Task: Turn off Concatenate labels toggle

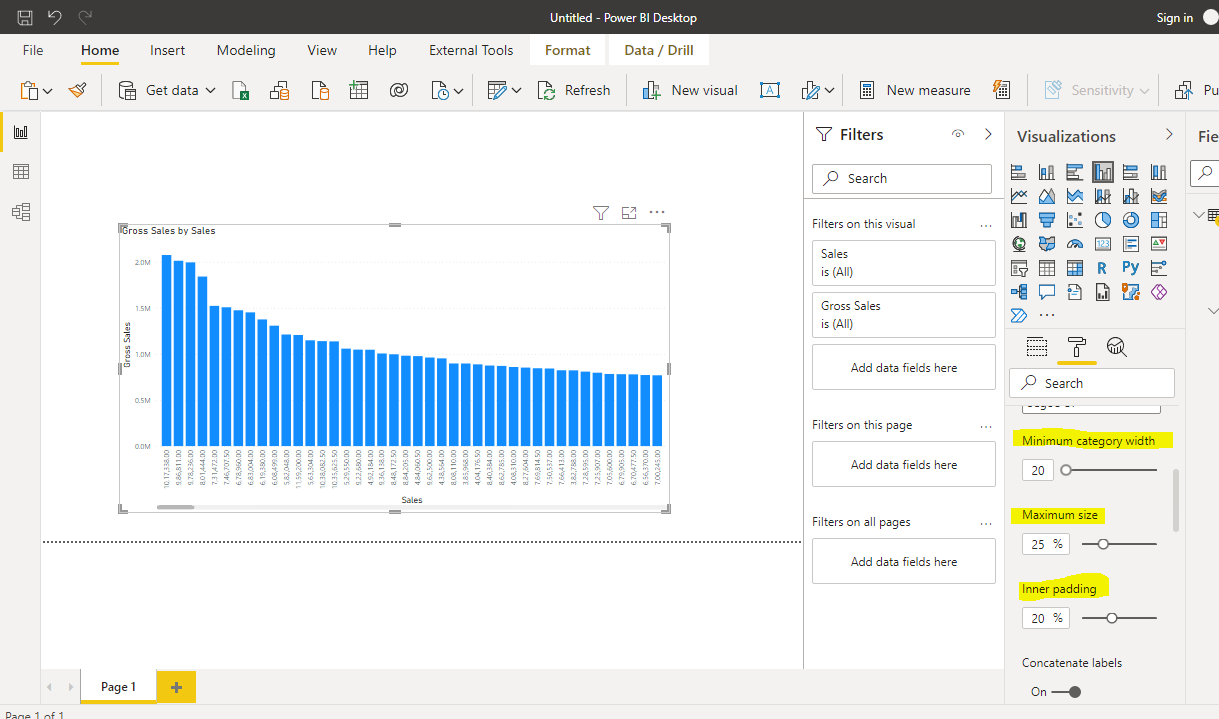Action: coord(1068,691)
